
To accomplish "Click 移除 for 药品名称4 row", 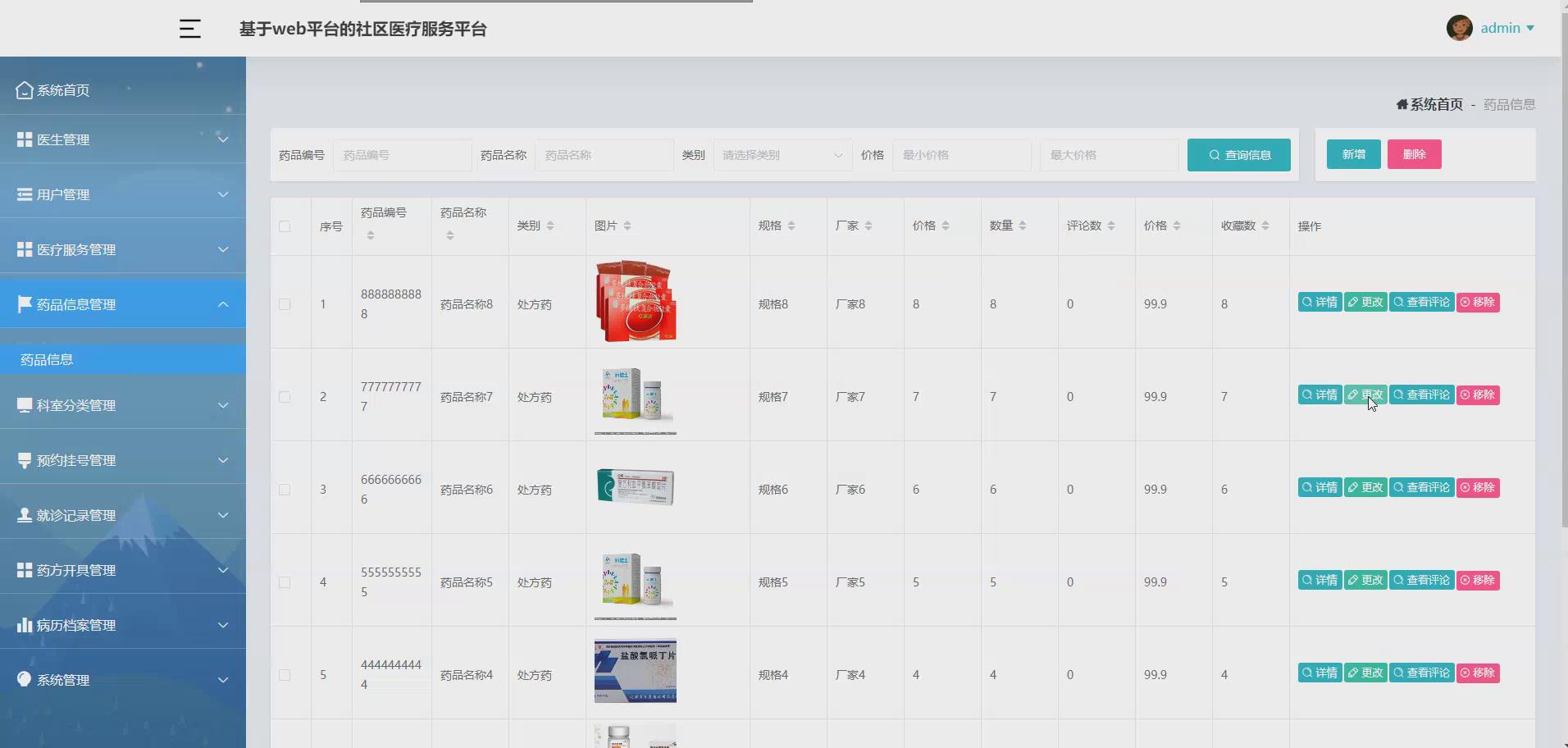I will [x=1478, y=673].
